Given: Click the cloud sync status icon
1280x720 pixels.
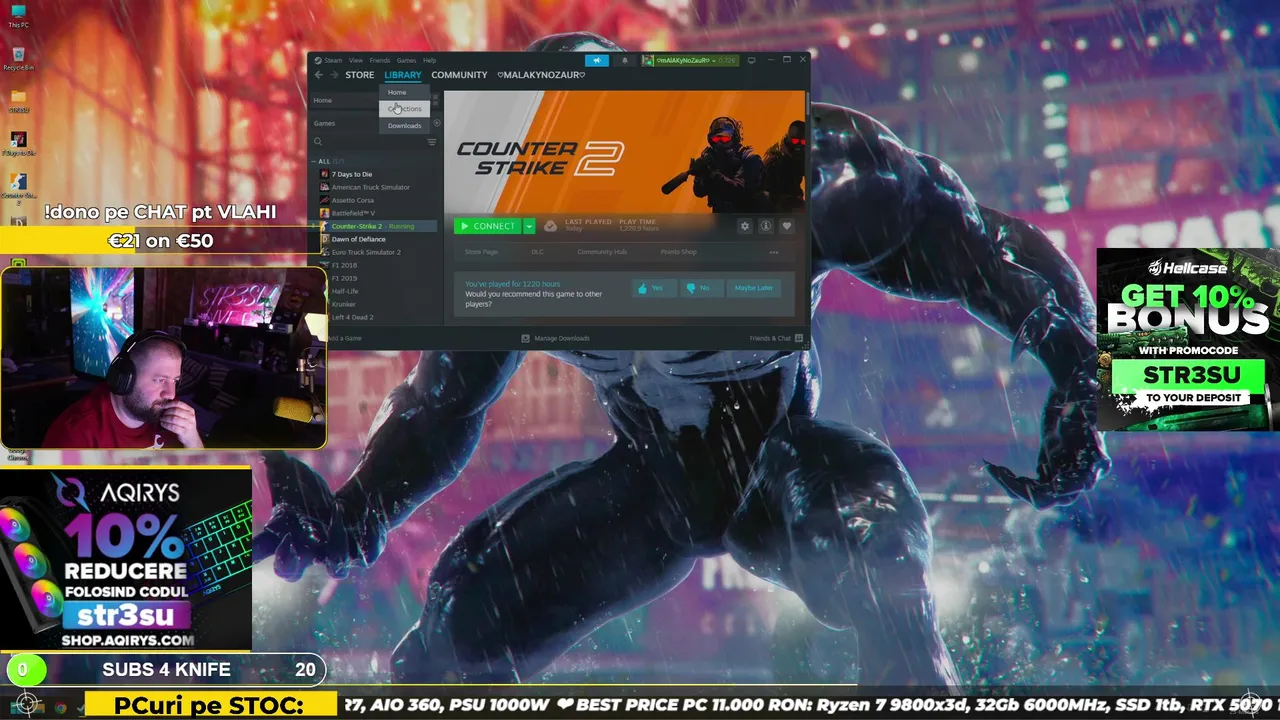Looking at the screenshot, I should pos(550,226).
